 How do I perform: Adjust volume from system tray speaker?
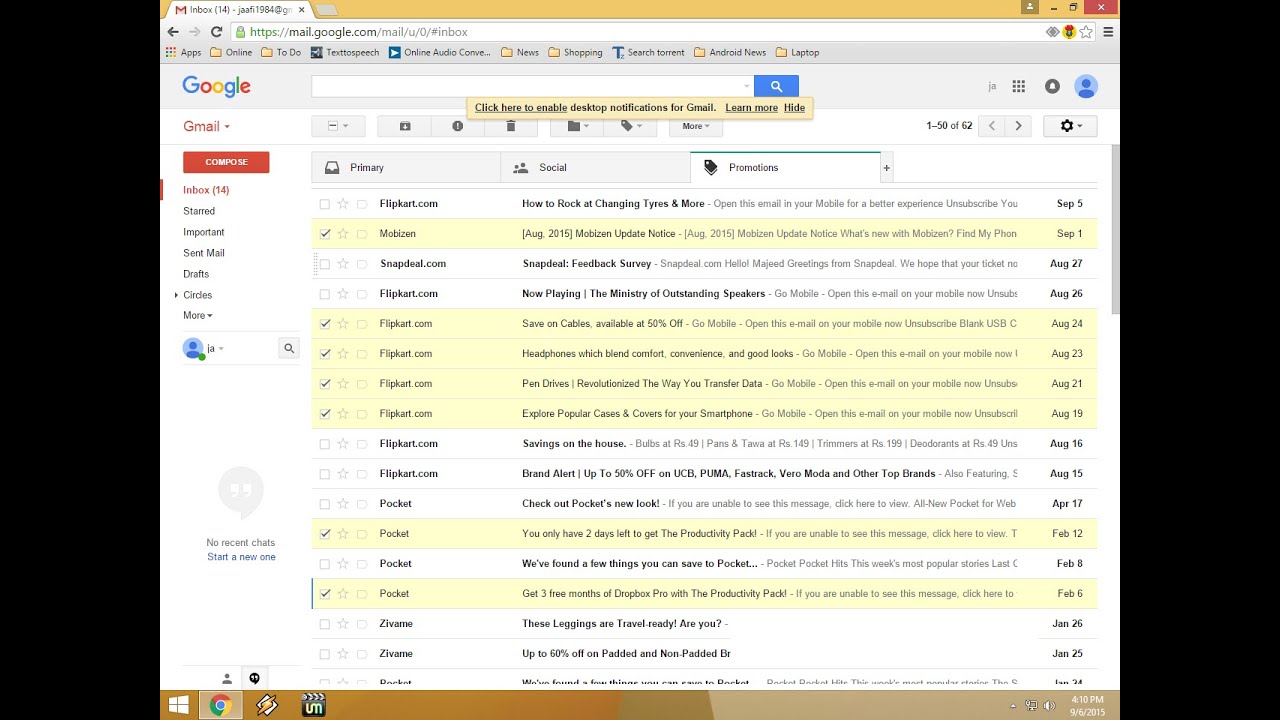(1049, 705)
